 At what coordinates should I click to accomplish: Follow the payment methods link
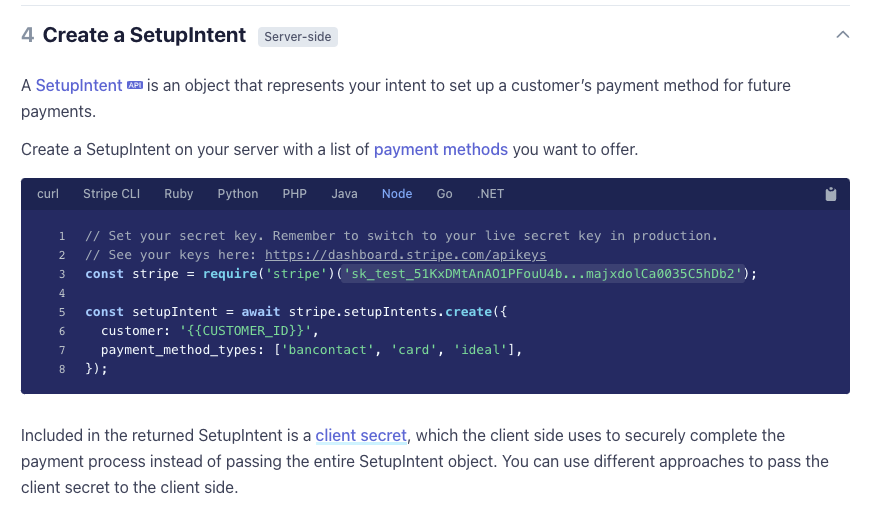(441, 150)
